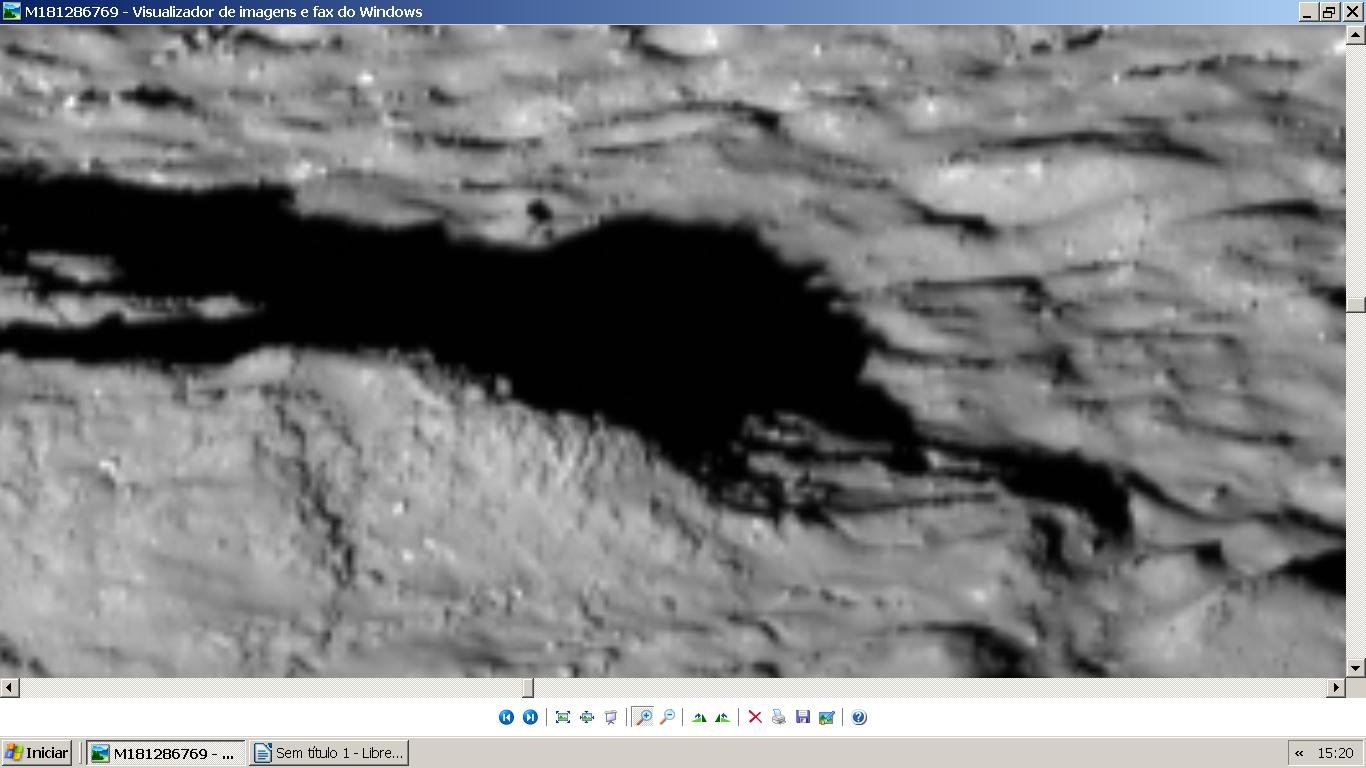Viewport: 1366px width, 768px height.
Task: Start the slide show
Action: [x=611, y=717]
